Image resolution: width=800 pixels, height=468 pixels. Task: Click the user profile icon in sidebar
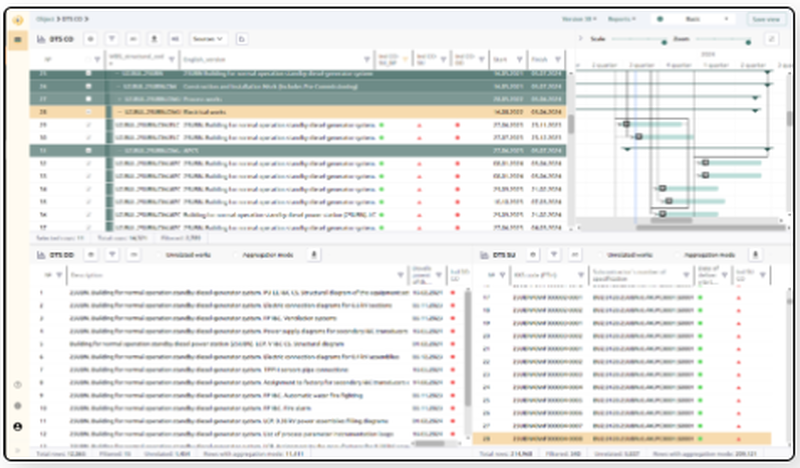click(x=18, y=426)
